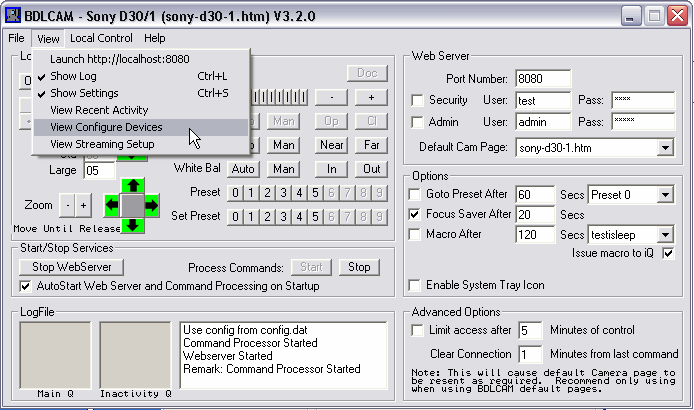Click Limit access minutes field
Screen dimensions: 694x410
(x=530, y=330)
